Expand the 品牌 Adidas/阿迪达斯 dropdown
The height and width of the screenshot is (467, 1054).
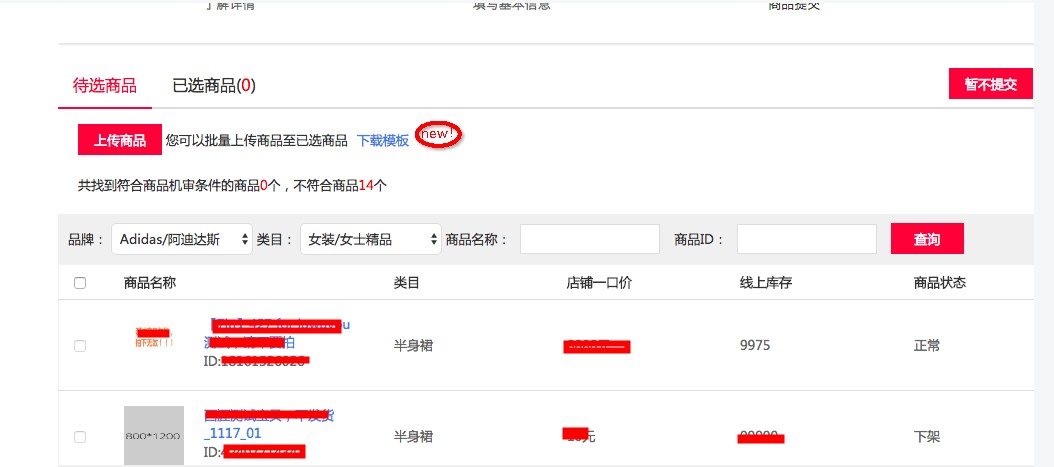(x=182, y=239)
